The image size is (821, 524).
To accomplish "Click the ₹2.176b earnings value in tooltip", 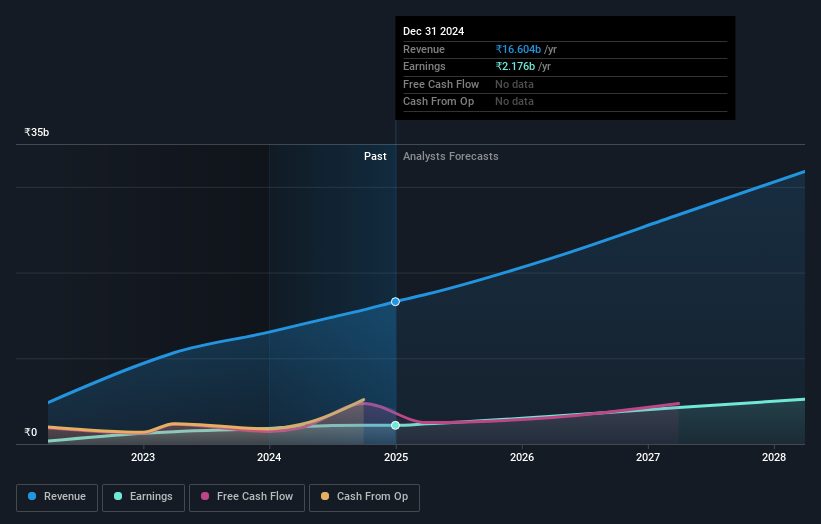I will click(516, 66).
